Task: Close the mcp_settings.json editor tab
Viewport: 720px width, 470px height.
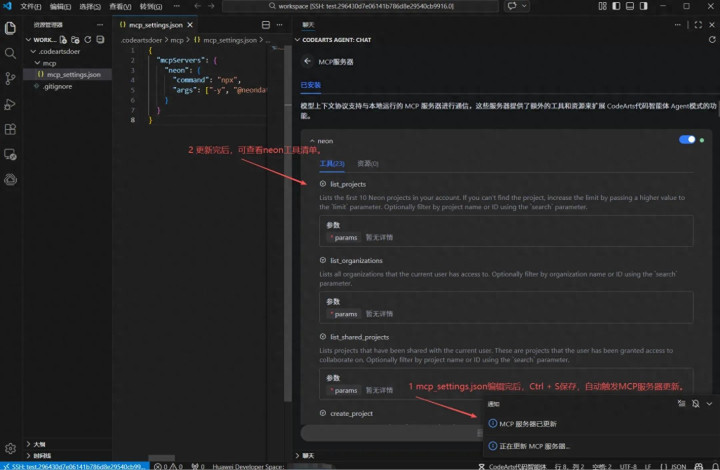Action: 192,24
